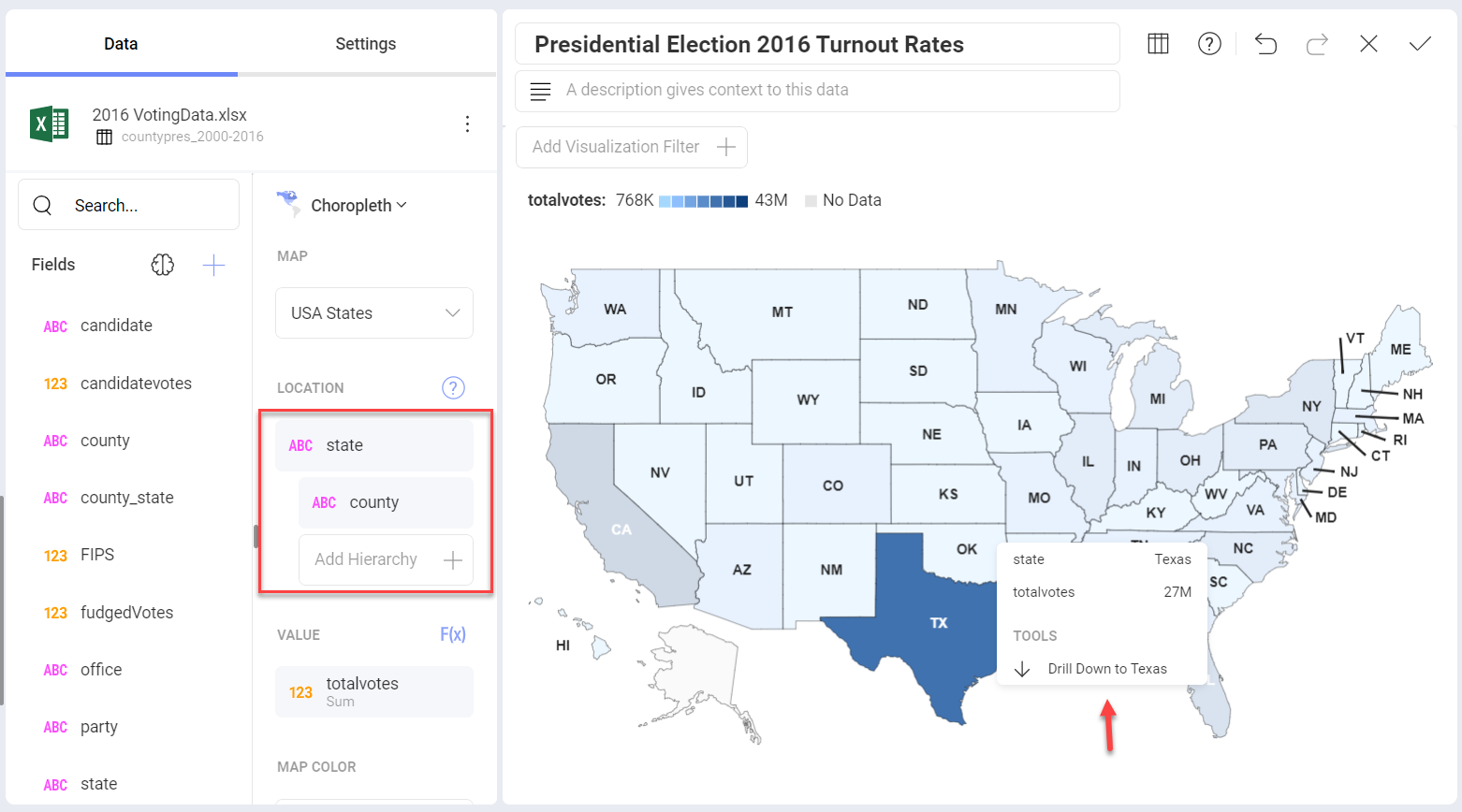Image resolution: width=1462 pixels, height=812 pixels.
Task: Click the redo arrow icon
Action: (1317, 44)
